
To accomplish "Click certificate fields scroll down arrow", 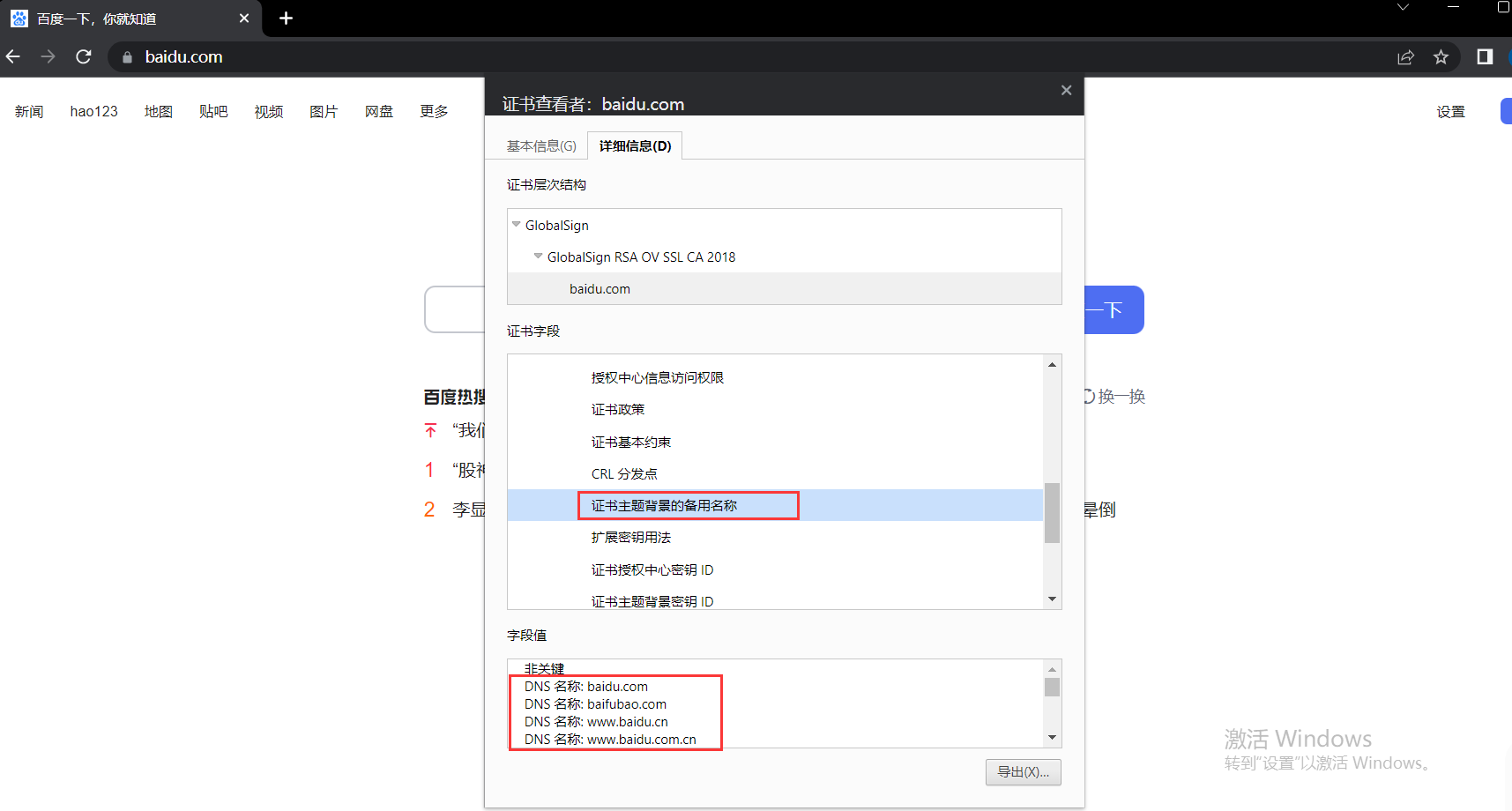I will [x=1052, y=599].
